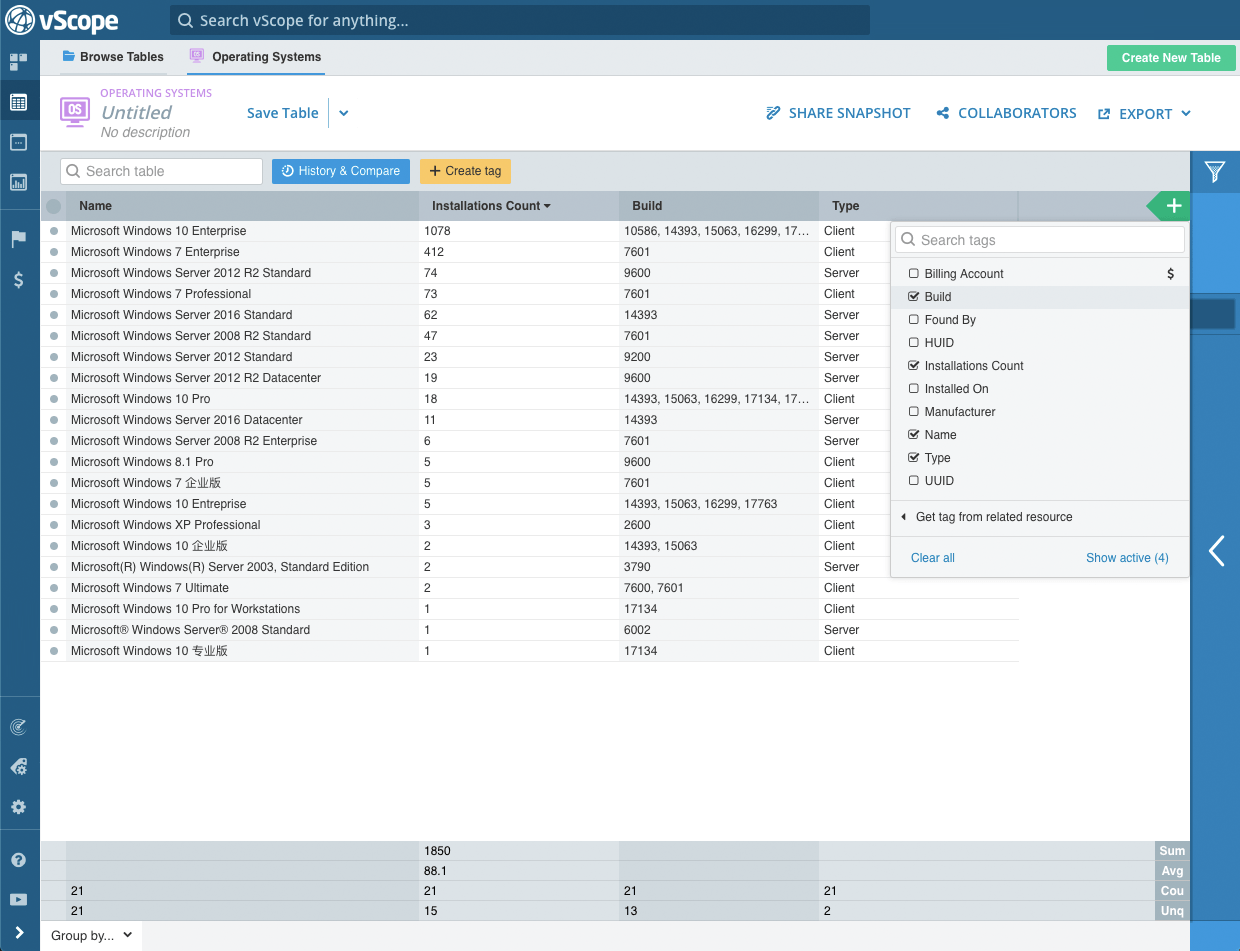Expand the left sidebar with bottom arrow
1240x951 pixels.
tap(19, 933)
